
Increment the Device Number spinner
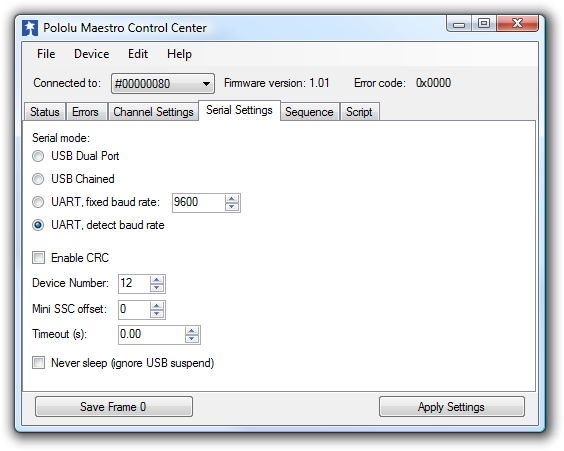[x=156, y=280]
